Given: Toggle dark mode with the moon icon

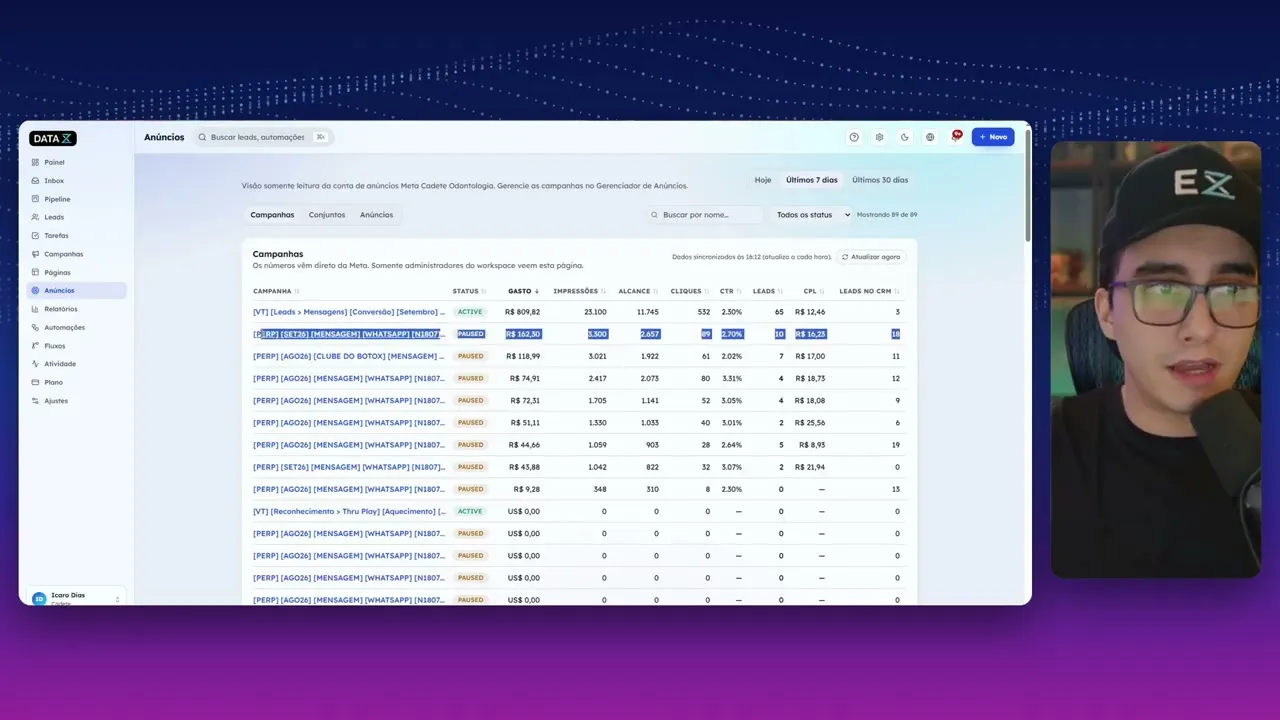Looking at the screenshot, I should pos(905,137).
